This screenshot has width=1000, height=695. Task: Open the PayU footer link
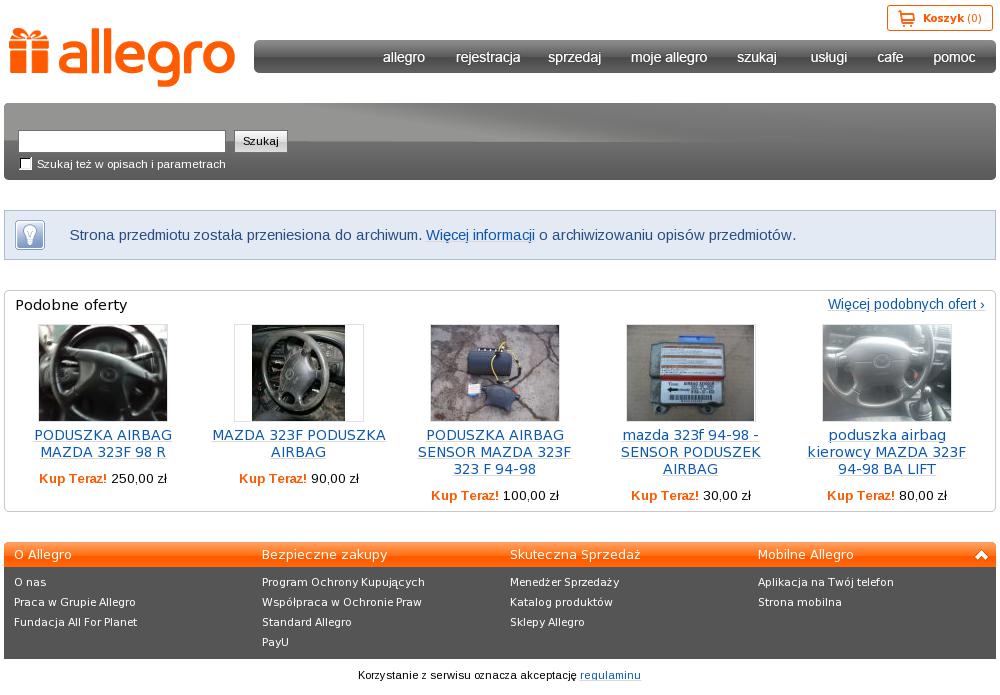click(275, 642)
